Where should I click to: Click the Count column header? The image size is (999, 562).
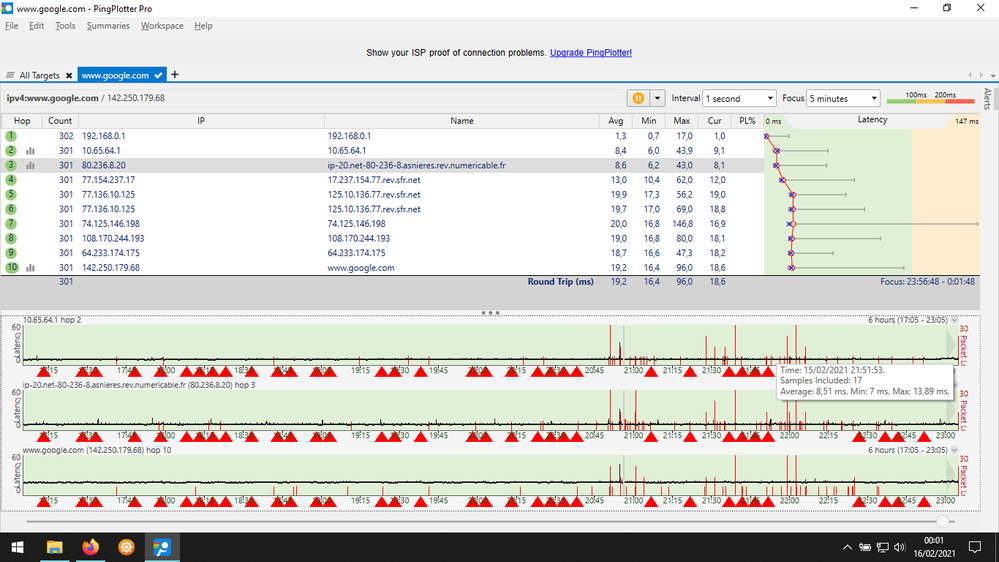tap(60, 120)
